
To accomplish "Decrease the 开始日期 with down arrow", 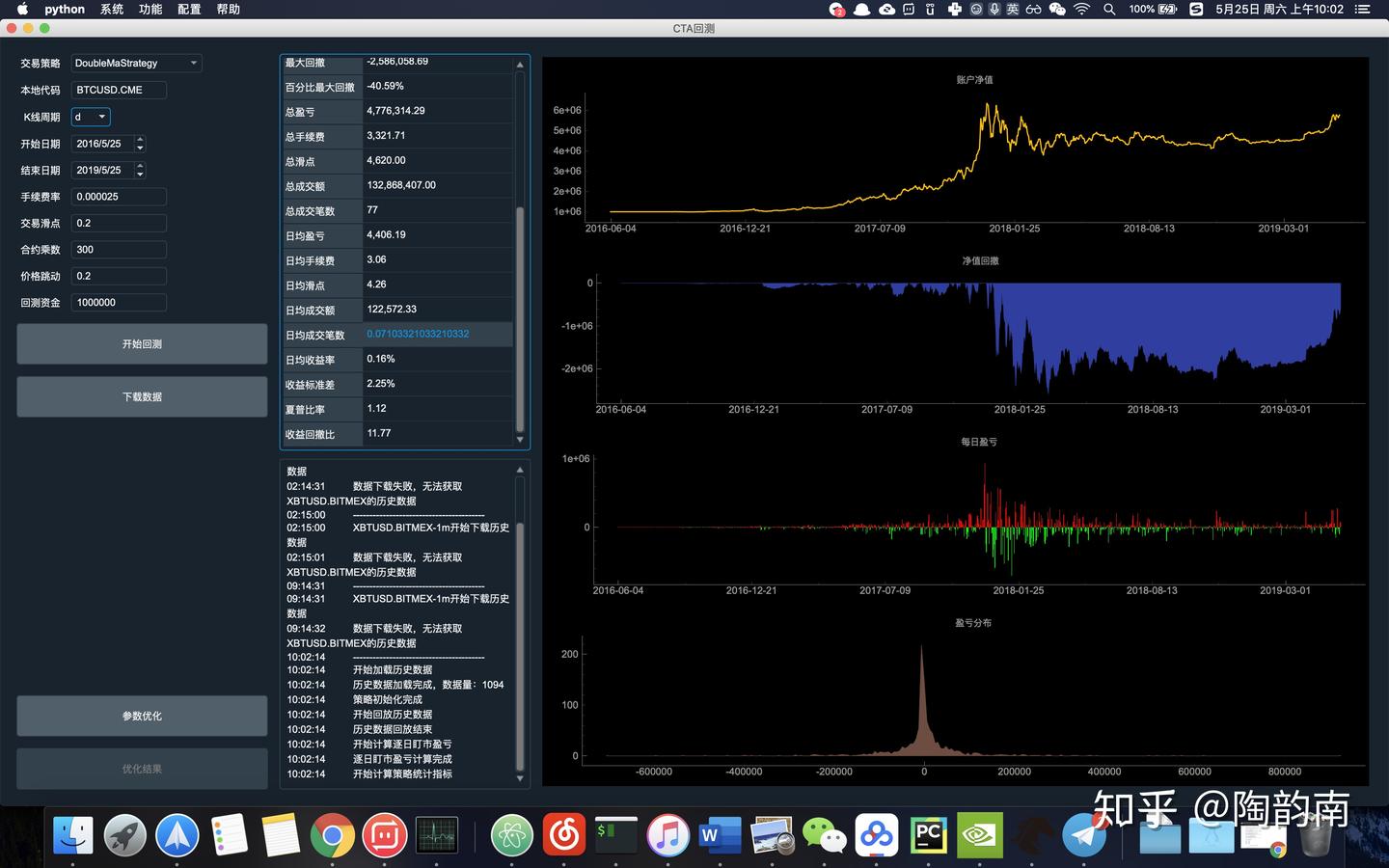I will pos(140,148).
